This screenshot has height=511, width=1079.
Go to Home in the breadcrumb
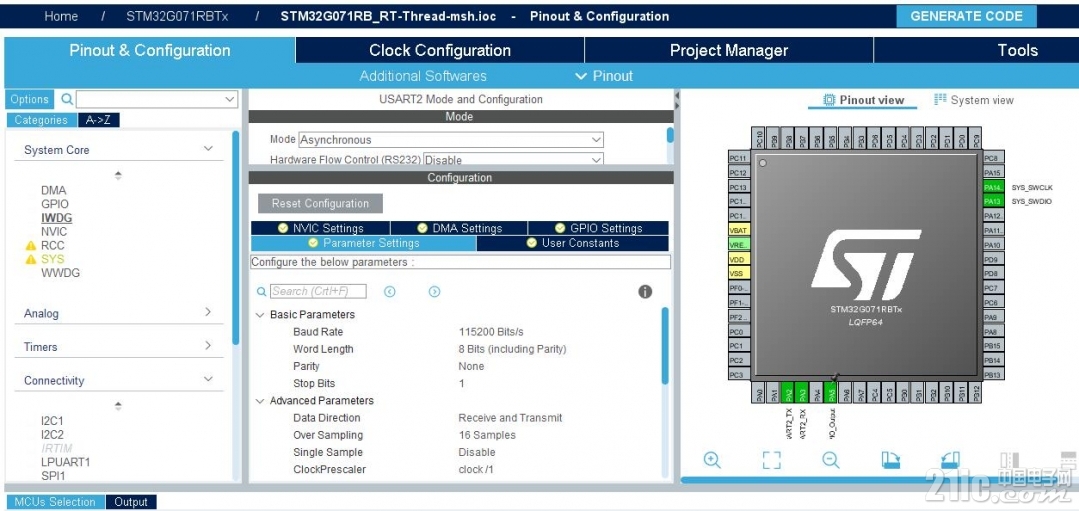tap(61, 17)
